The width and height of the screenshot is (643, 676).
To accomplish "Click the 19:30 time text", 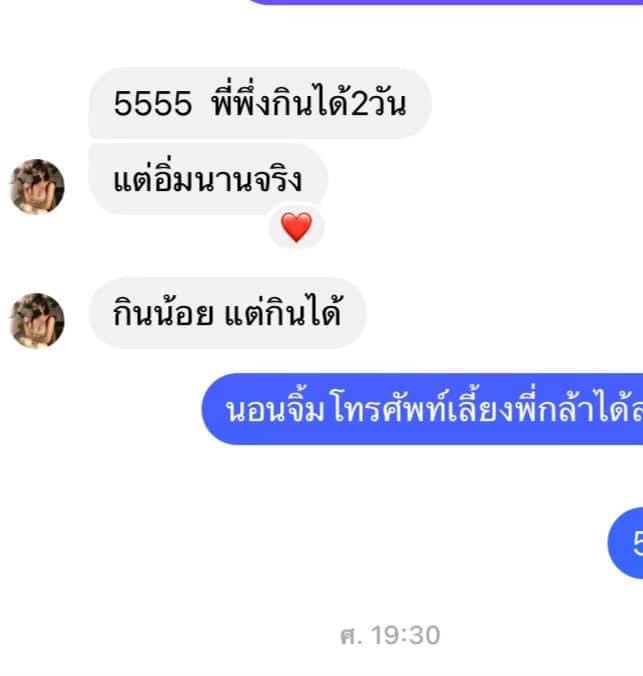I will [406, 635].
